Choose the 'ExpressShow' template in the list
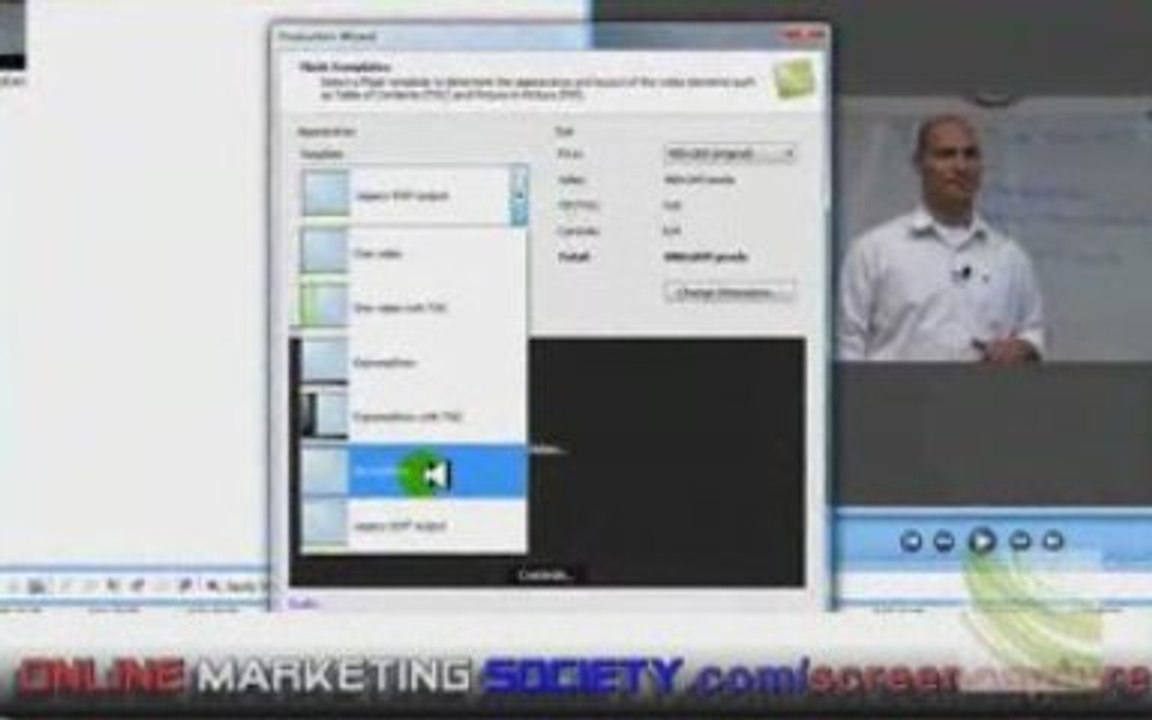 point(413,361)
